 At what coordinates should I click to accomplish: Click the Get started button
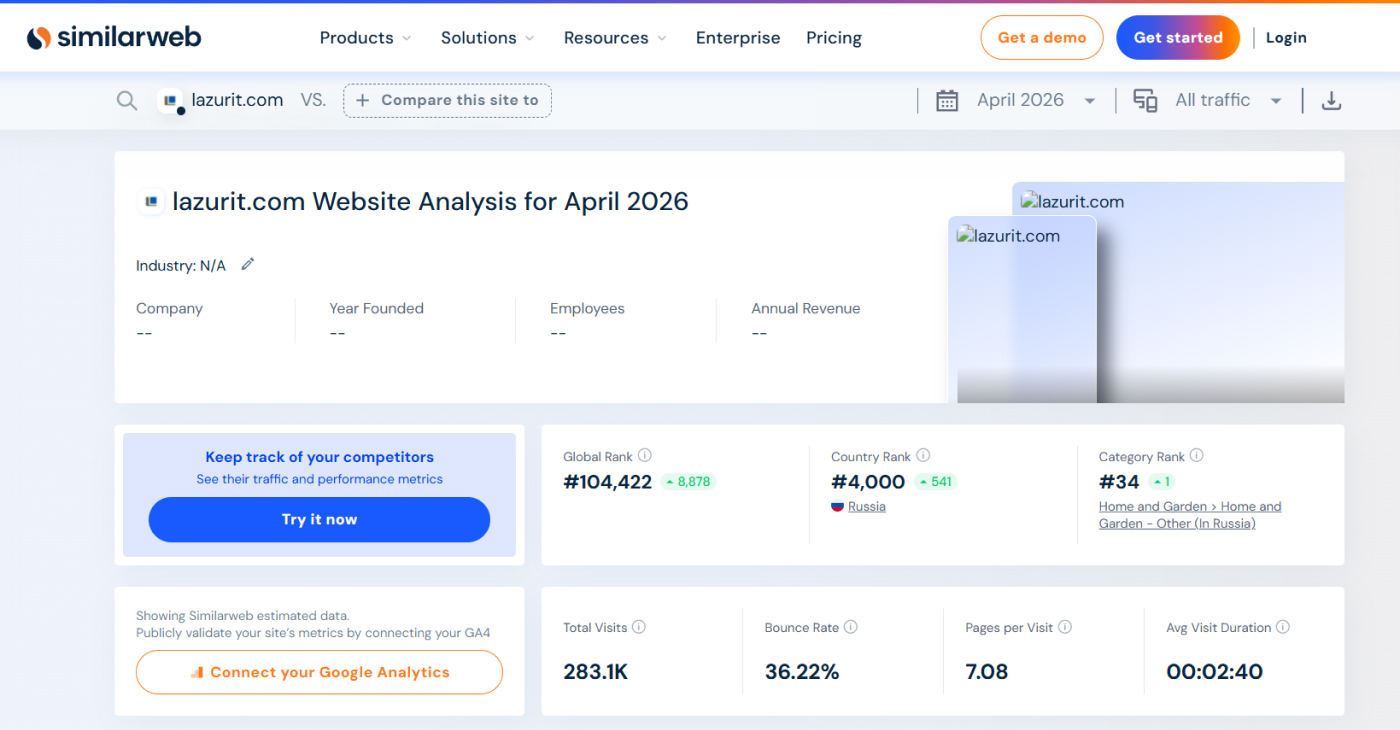click(x=1178, y=38)
